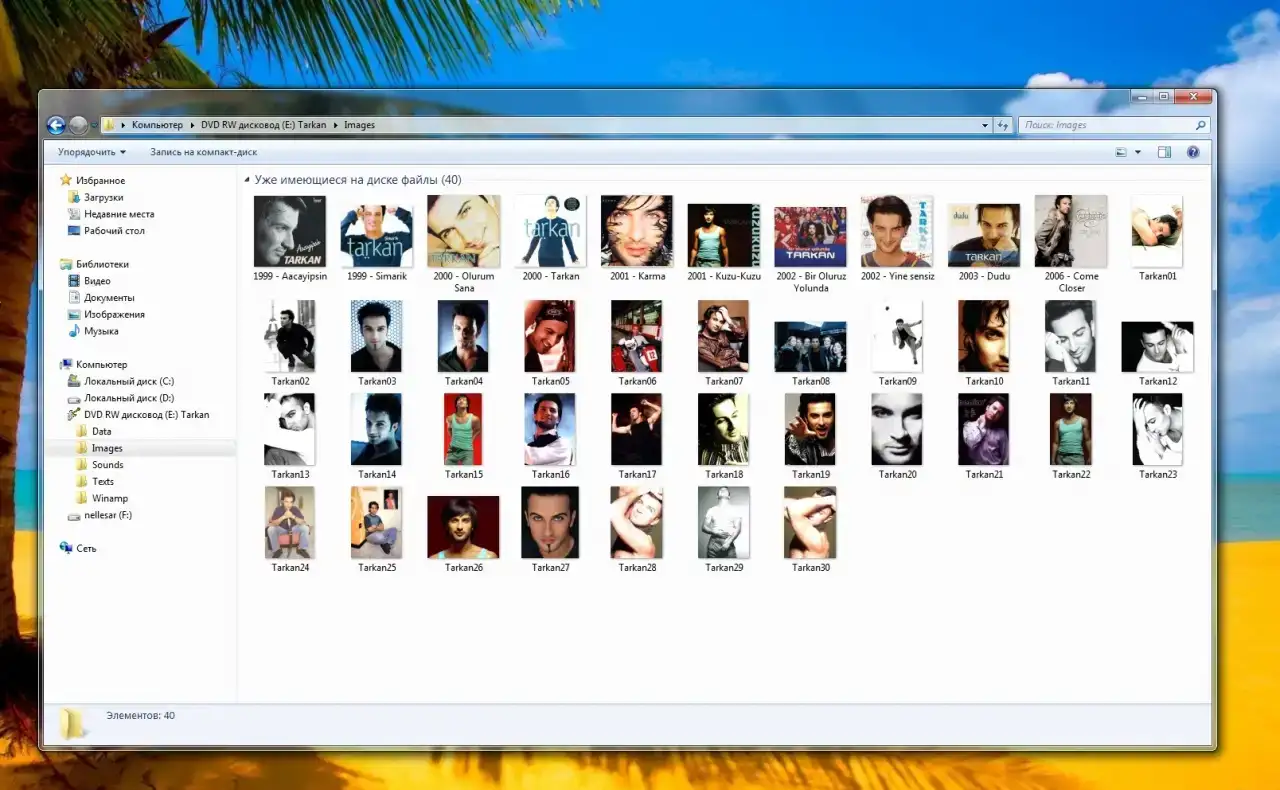
Task: Click Компьютер in the address bar breadcrumb
Action: [x=157, y=125]
